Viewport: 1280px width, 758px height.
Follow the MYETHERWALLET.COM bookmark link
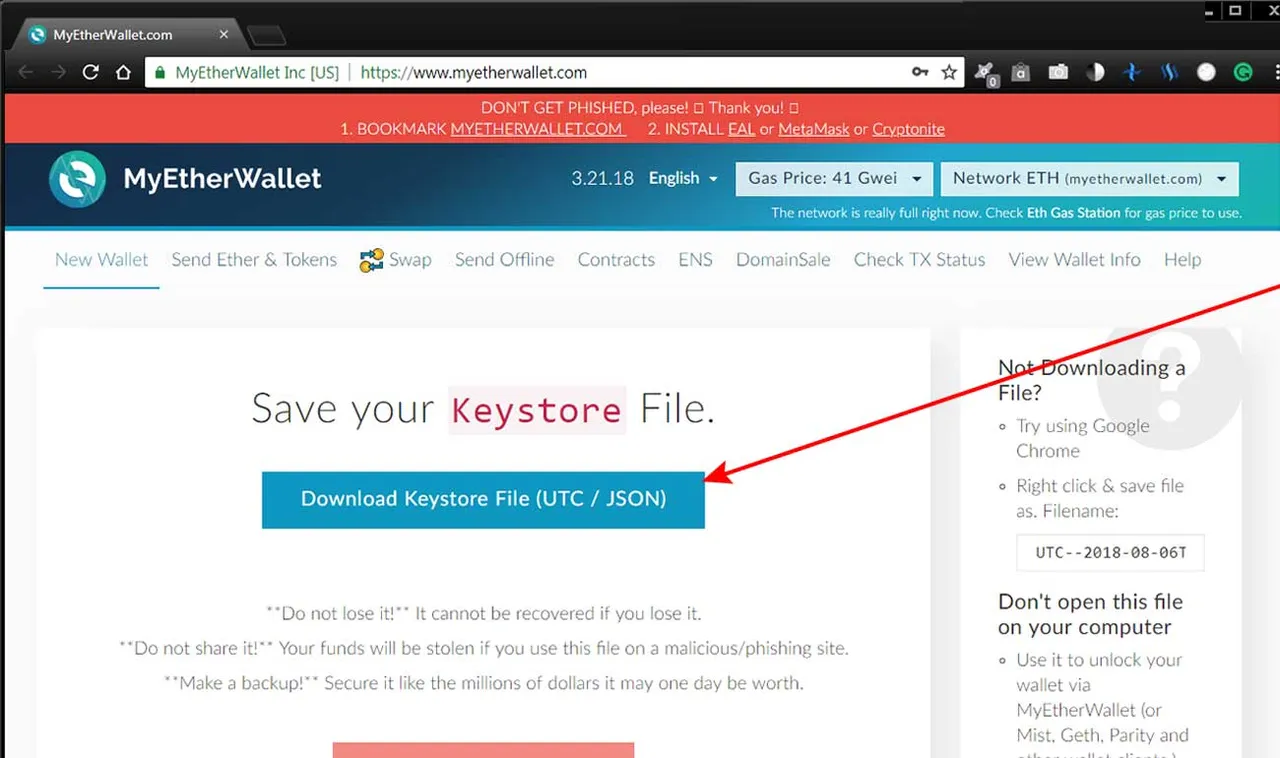[x=538, y=129]
